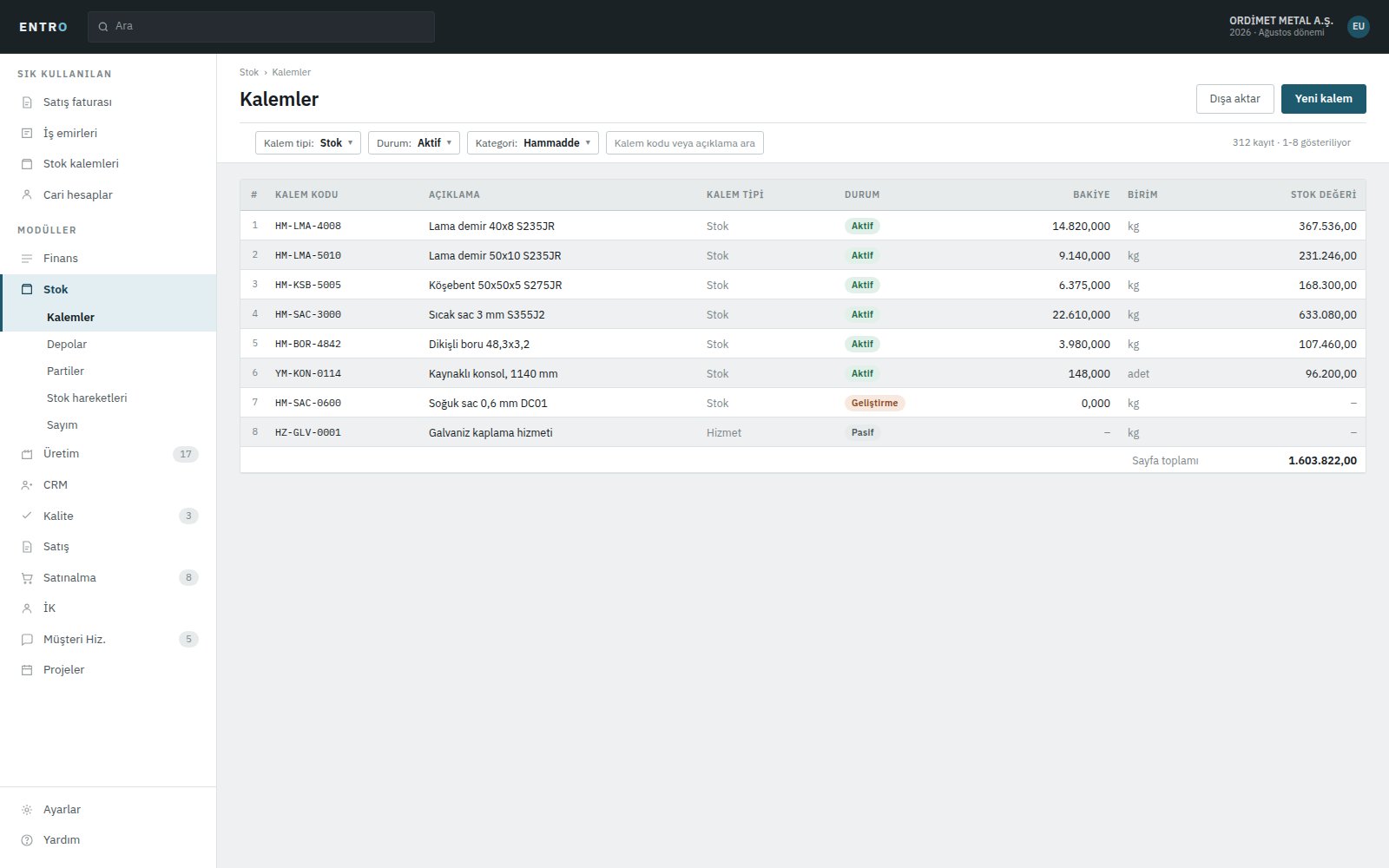
Task: Open the Galvaniz kaplama hizmeti row
Action: click(x=803, y=432)
